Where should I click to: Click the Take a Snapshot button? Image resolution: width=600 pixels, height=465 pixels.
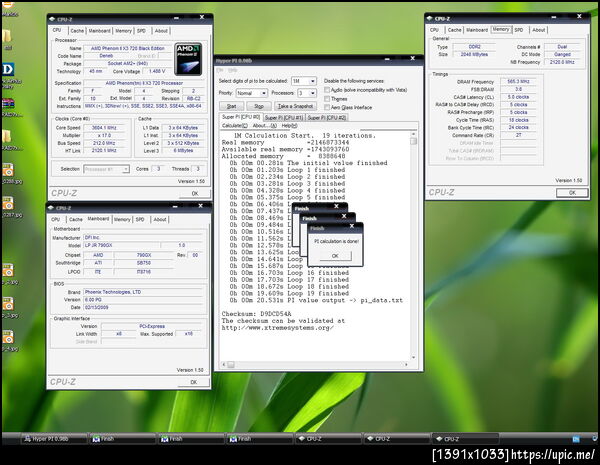(x=295, y=106)
